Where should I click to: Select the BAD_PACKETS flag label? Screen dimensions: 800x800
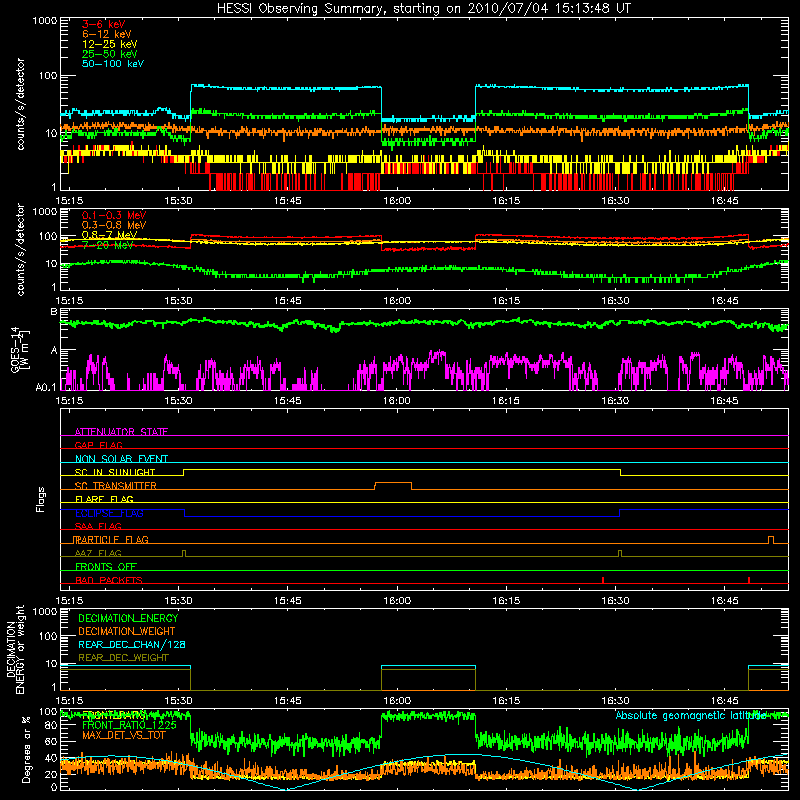coord(109,580)
